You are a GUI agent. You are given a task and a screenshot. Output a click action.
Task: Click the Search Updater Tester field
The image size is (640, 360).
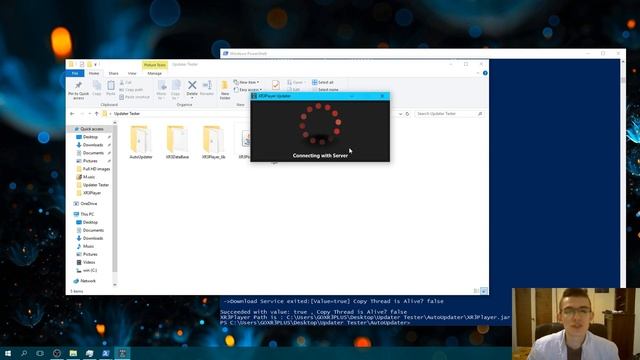click(449, 114)
